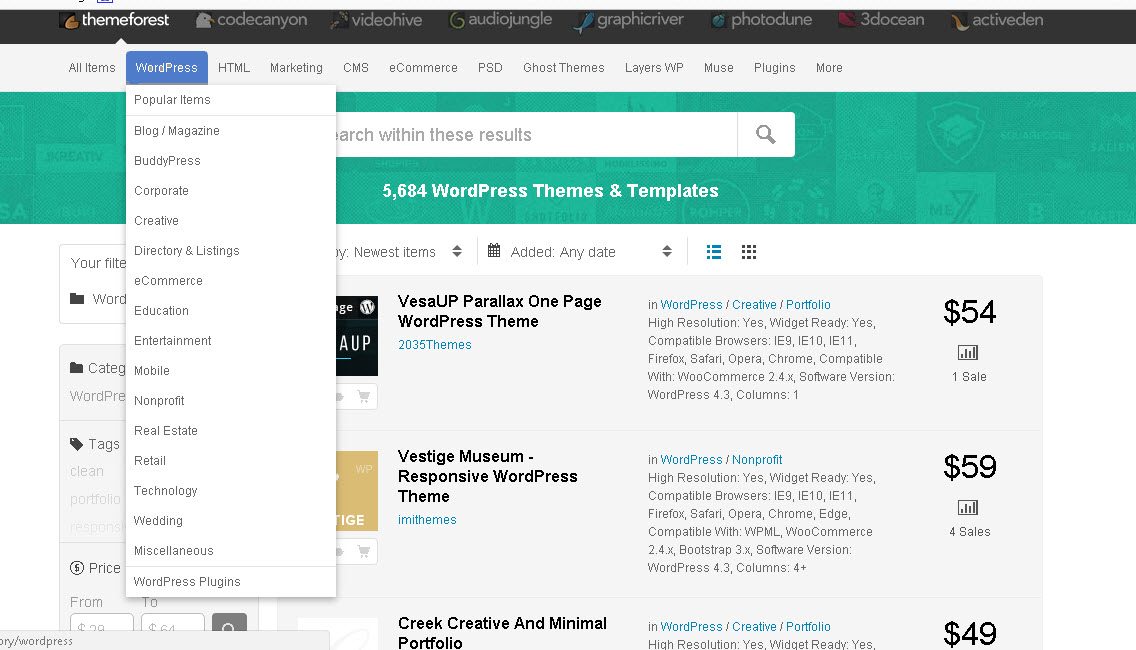This screenshot has height=650, width=1136.
Task: Open the Marketing navigation tab
Action: 296,67
